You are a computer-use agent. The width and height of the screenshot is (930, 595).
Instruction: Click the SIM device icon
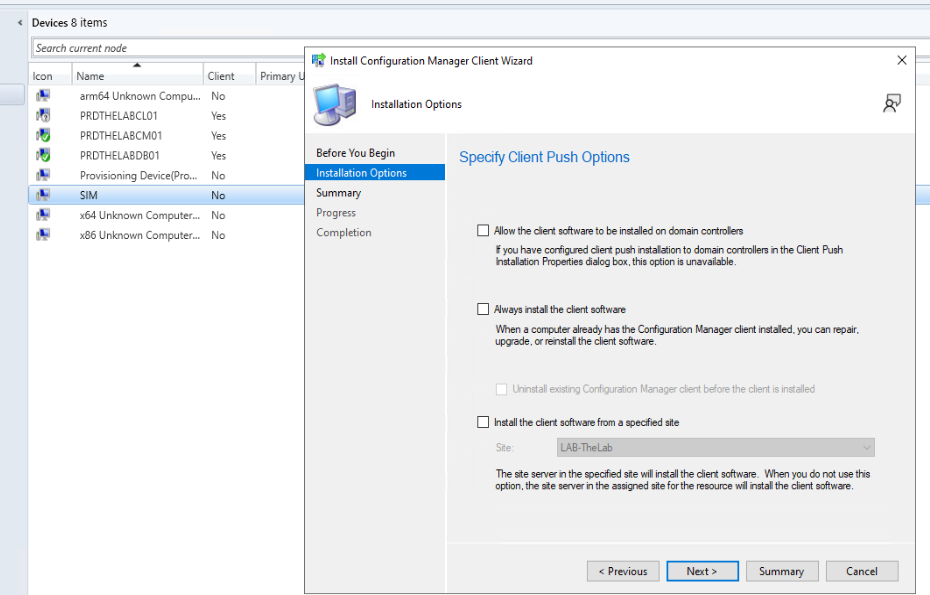tap(43, 195)
